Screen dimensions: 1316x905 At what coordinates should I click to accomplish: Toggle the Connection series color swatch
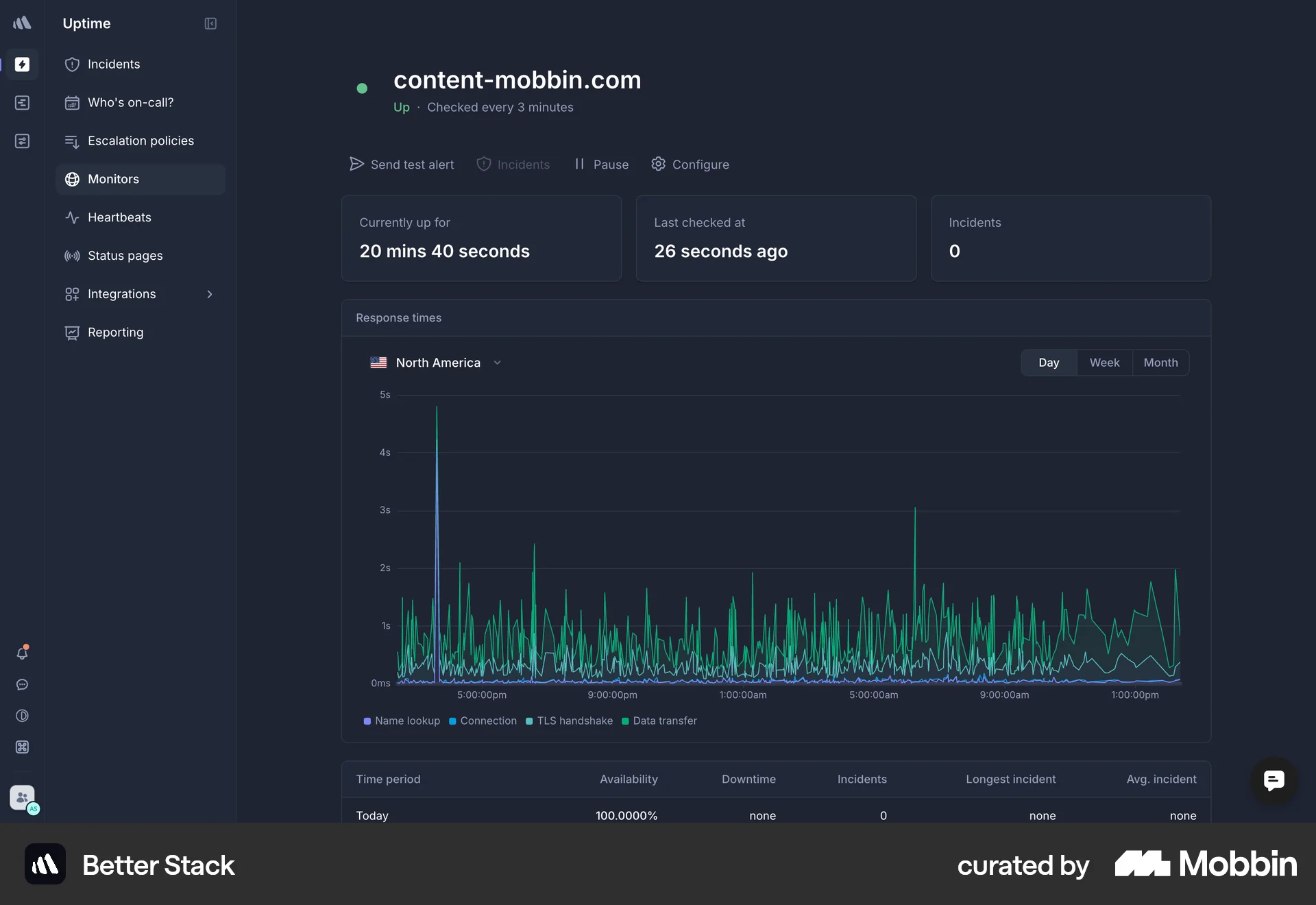click(452, 721)
